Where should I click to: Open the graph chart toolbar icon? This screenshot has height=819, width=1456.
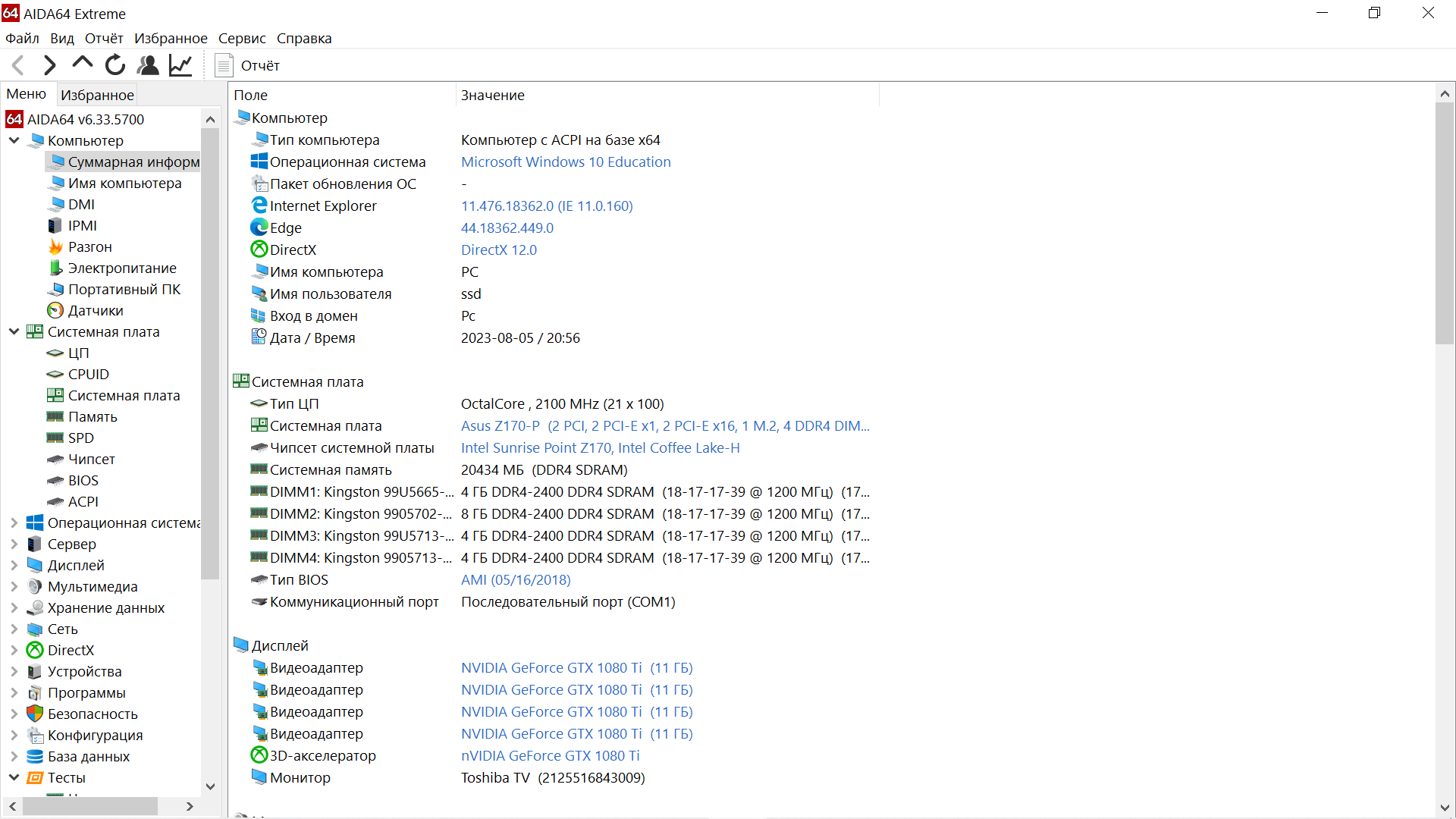click(x=180, y=66)
